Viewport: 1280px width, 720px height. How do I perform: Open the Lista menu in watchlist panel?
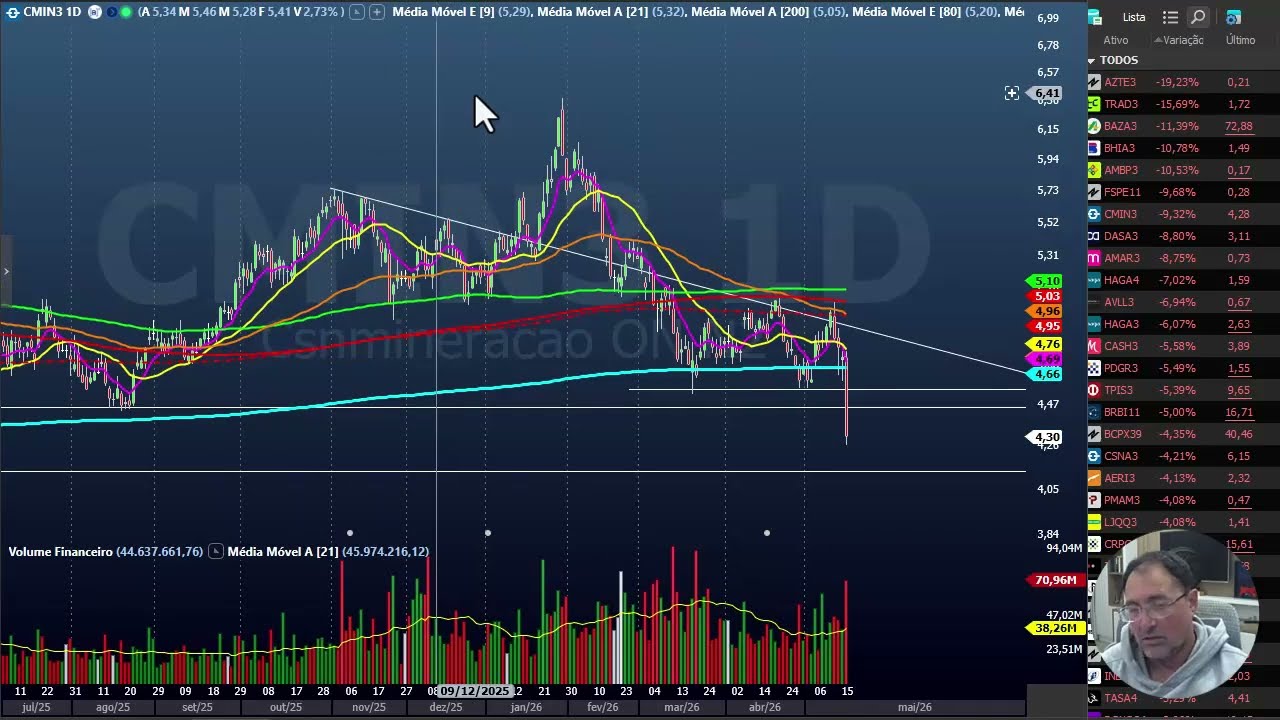click(1134, 17)
